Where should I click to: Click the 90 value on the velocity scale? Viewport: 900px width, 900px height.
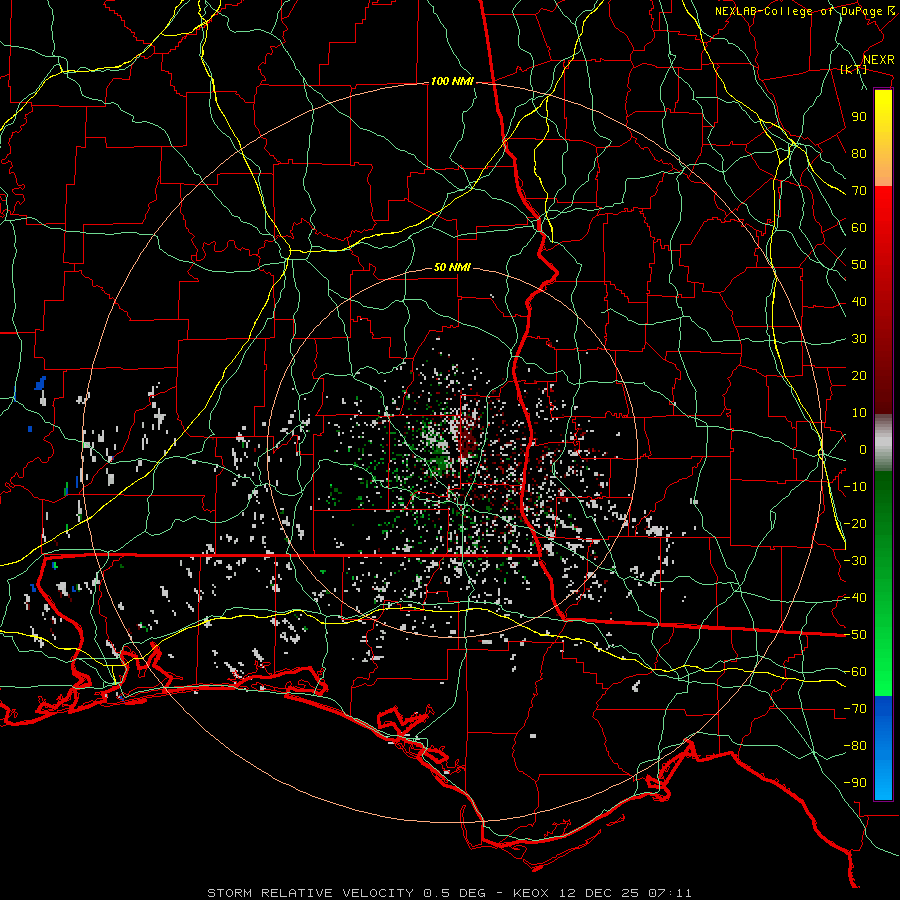pyautogui.click(x=859, y=117)
